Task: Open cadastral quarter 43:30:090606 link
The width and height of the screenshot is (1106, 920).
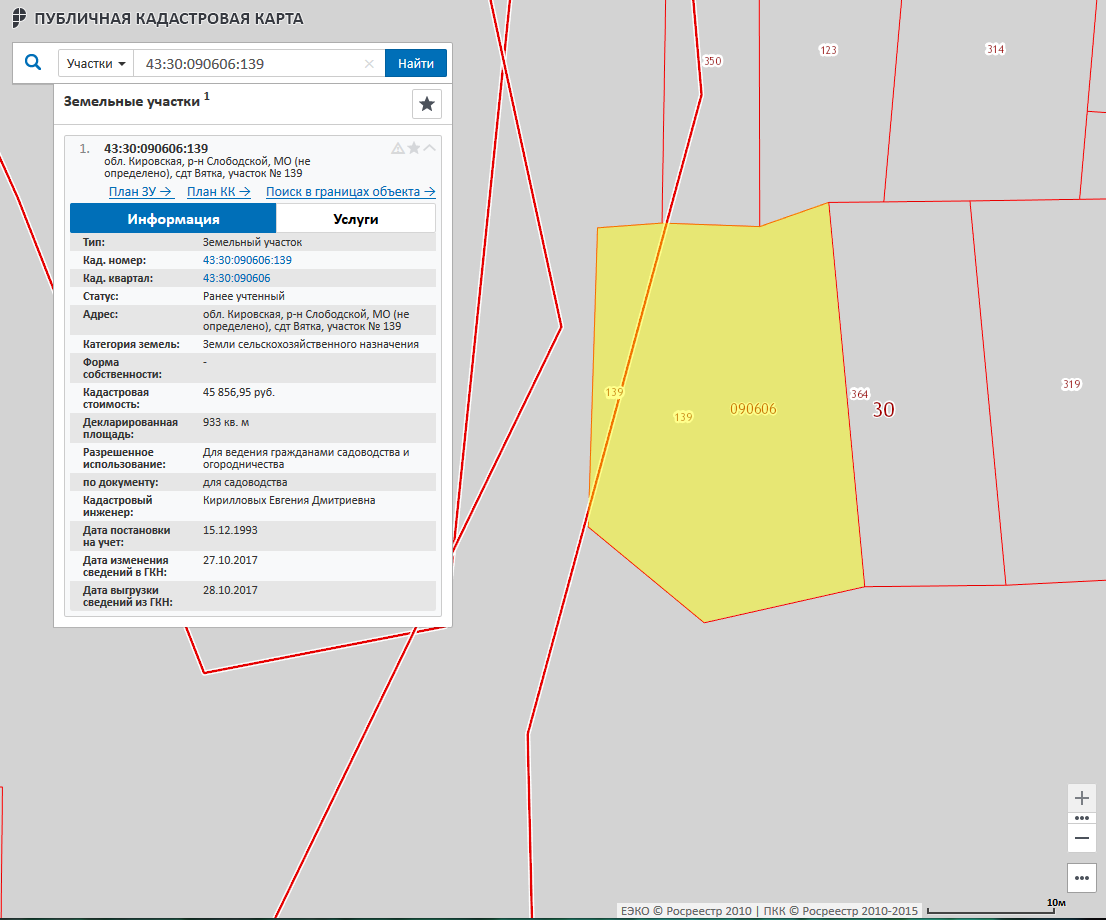Action: coord(236,278)
